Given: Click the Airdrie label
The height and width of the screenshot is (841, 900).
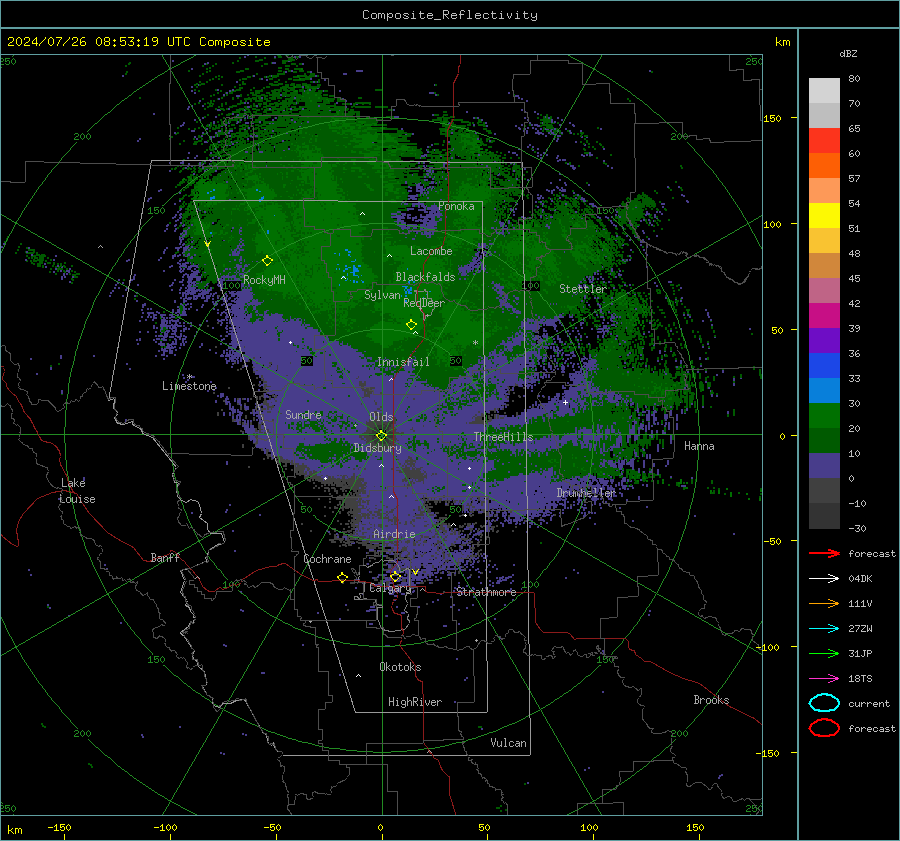Looking at the screenshot, I should coord(394,534).
